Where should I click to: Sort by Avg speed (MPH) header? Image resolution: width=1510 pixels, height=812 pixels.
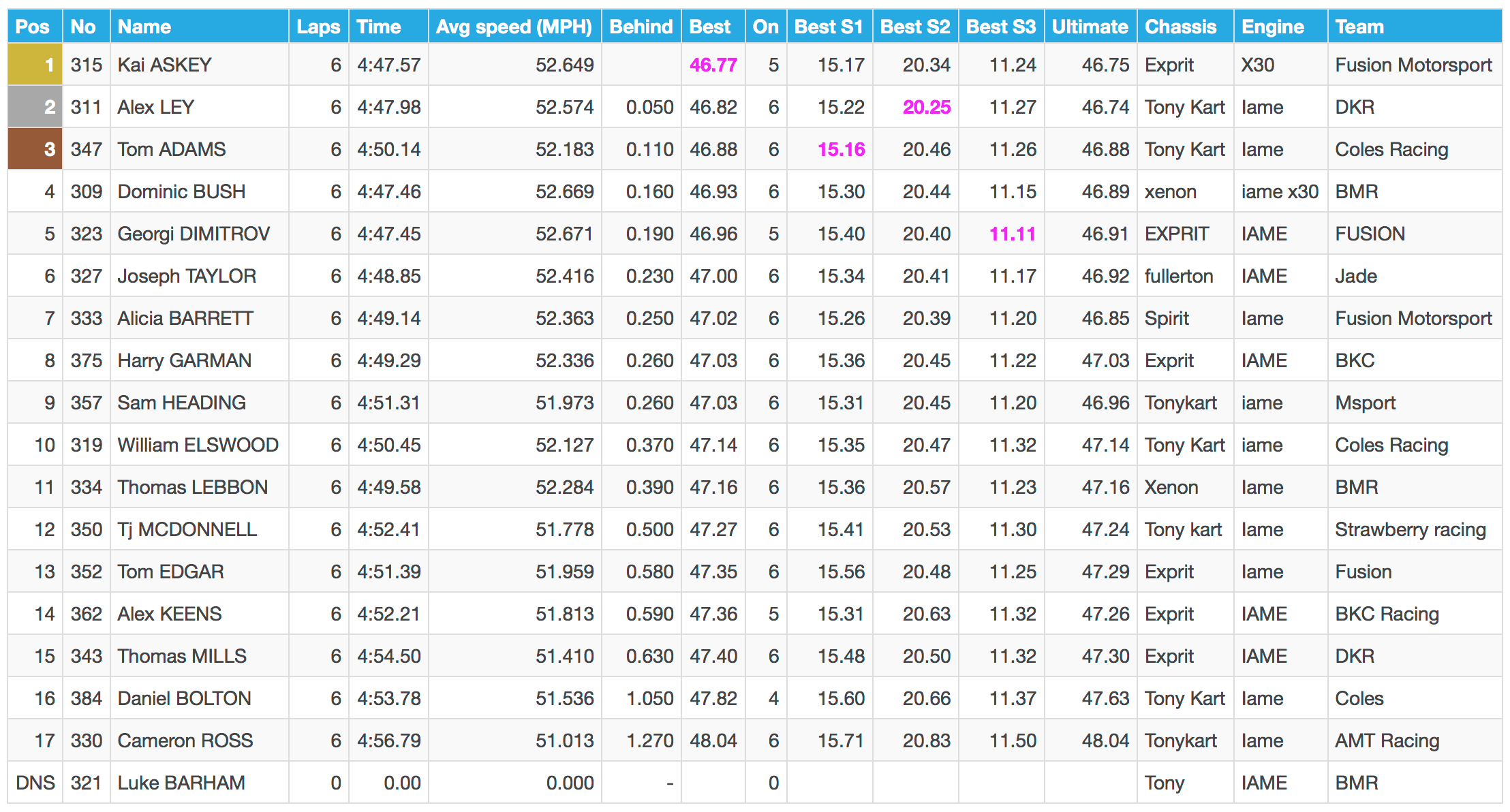point(514,27)
